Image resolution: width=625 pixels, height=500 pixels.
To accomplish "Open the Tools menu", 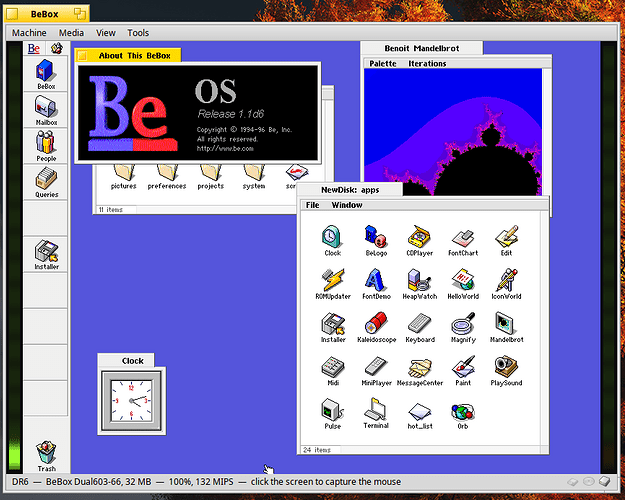I will pyautogui.click(x=138, y=33).
